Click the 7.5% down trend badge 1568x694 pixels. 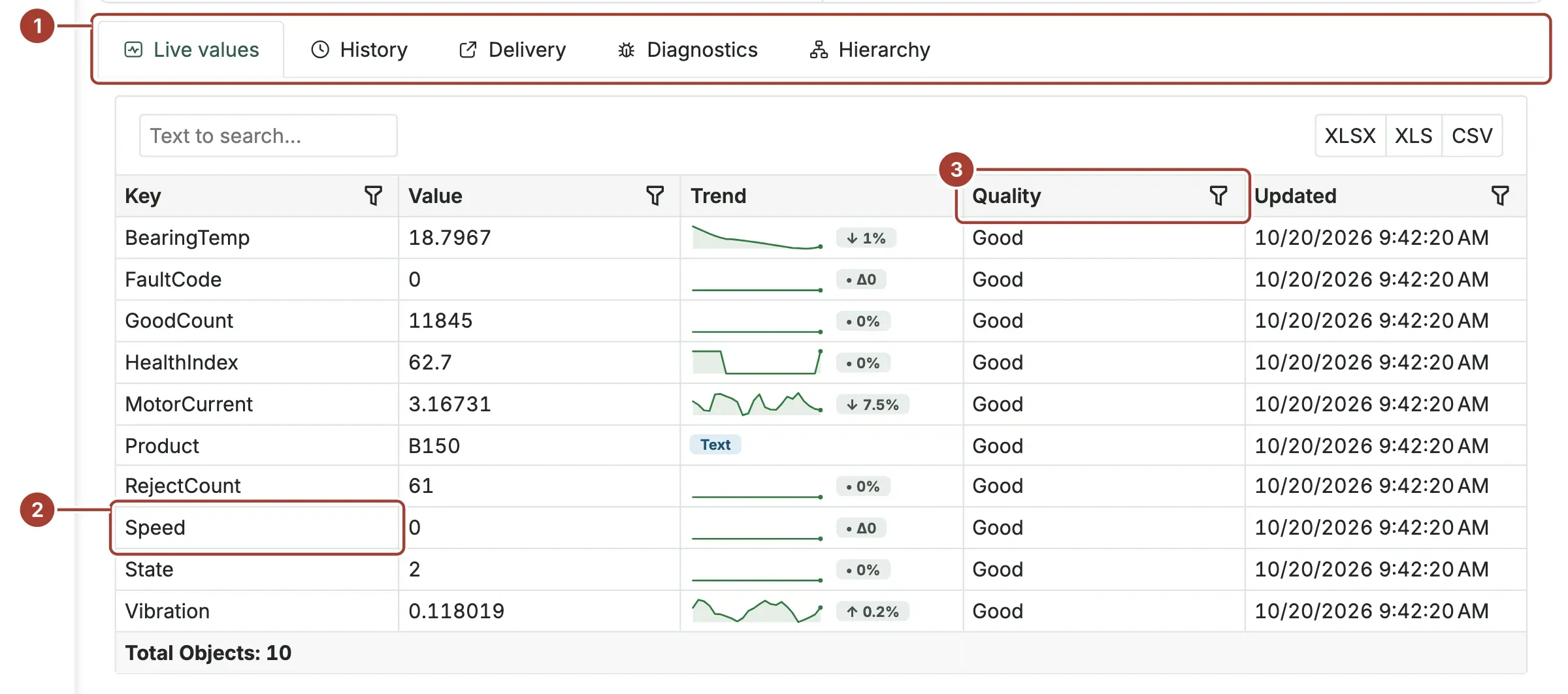coord(873,405)
